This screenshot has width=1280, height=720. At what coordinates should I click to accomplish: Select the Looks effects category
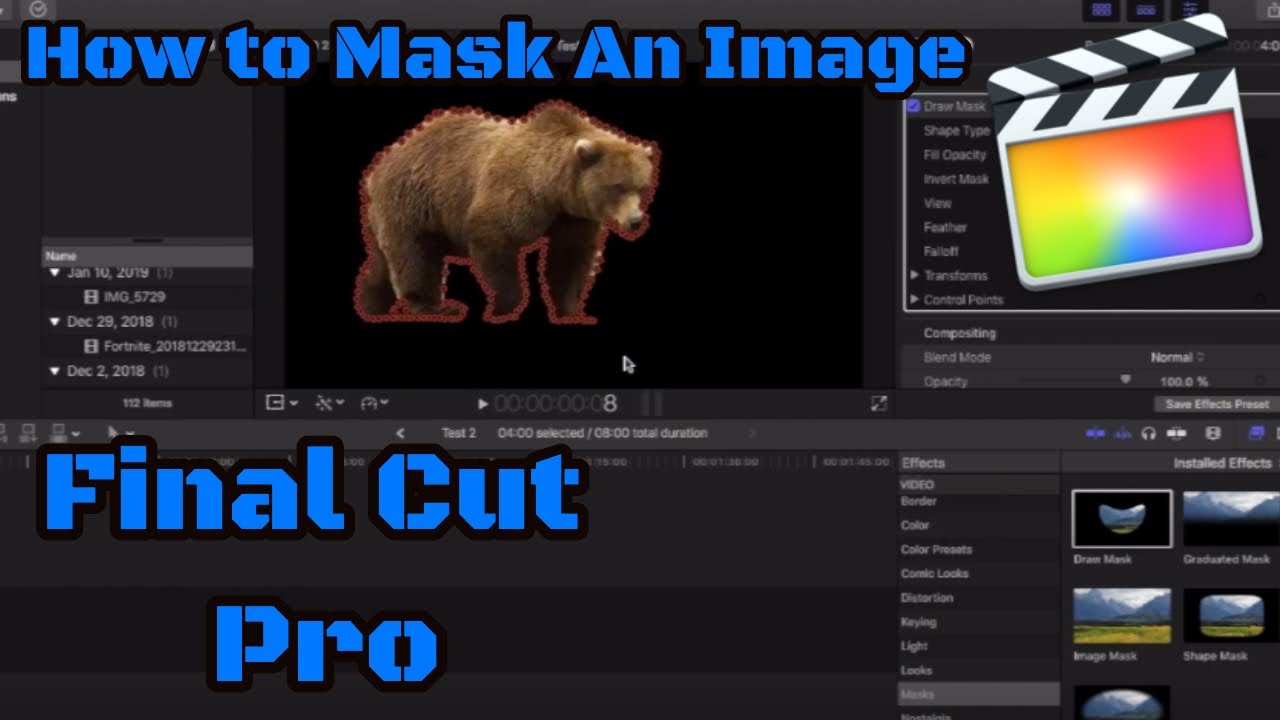916,670
